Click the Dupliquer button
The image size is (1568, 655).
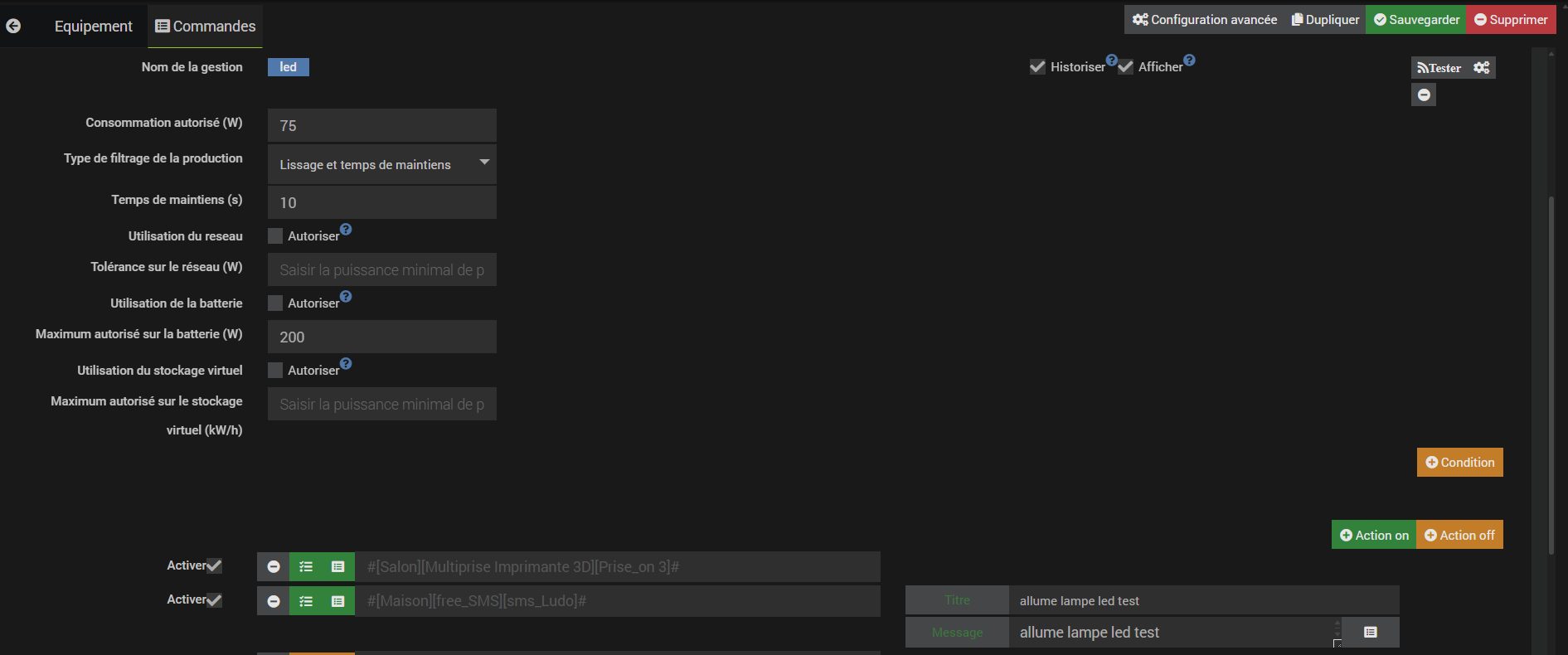pos(1325,20)
